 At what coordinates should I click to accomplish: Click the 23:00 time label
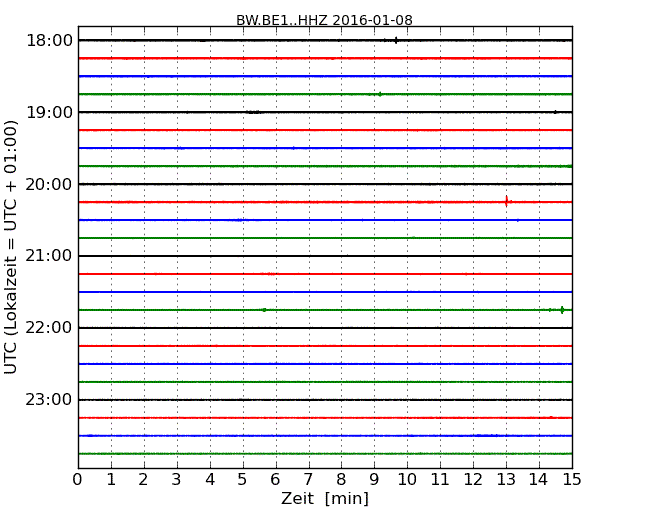coord(49,400)
